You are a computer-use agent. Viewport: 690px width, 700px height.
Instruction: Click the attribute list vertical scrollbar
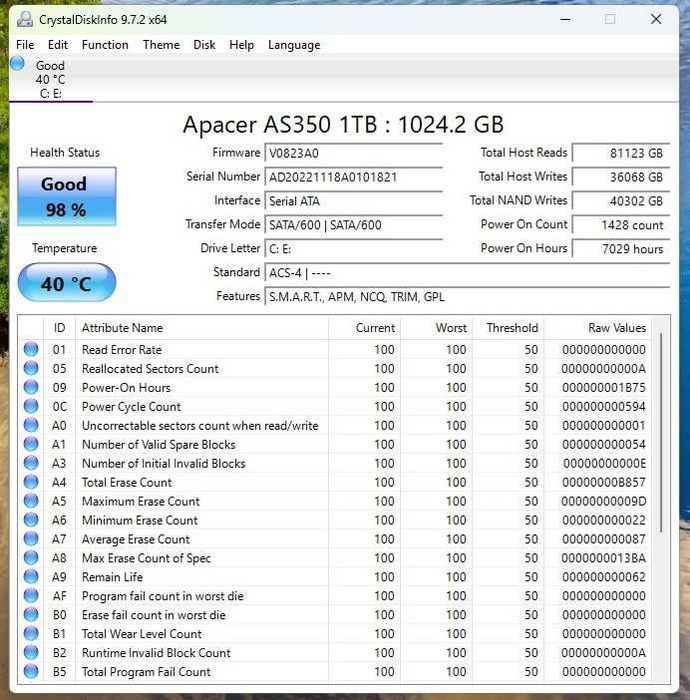coord(661,432)
